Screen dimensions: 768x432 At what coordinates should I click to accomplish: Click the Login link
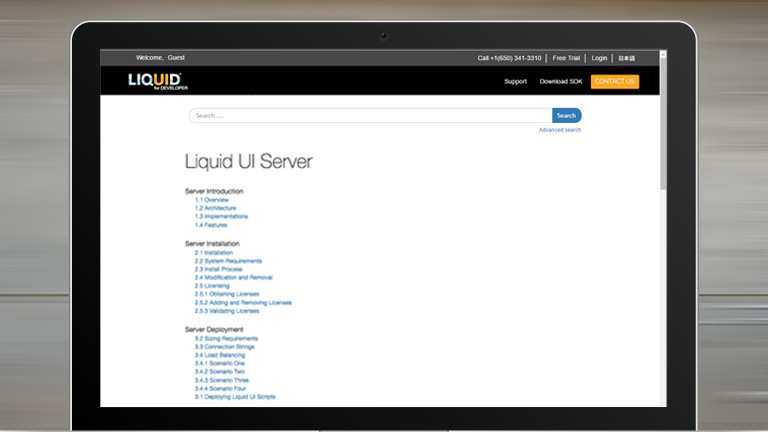coord(599,58)
